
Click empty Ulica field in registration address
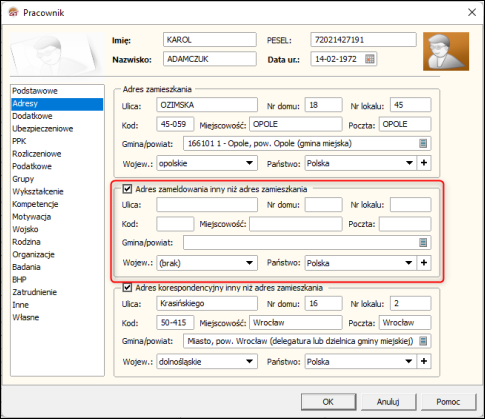point(207,204)
